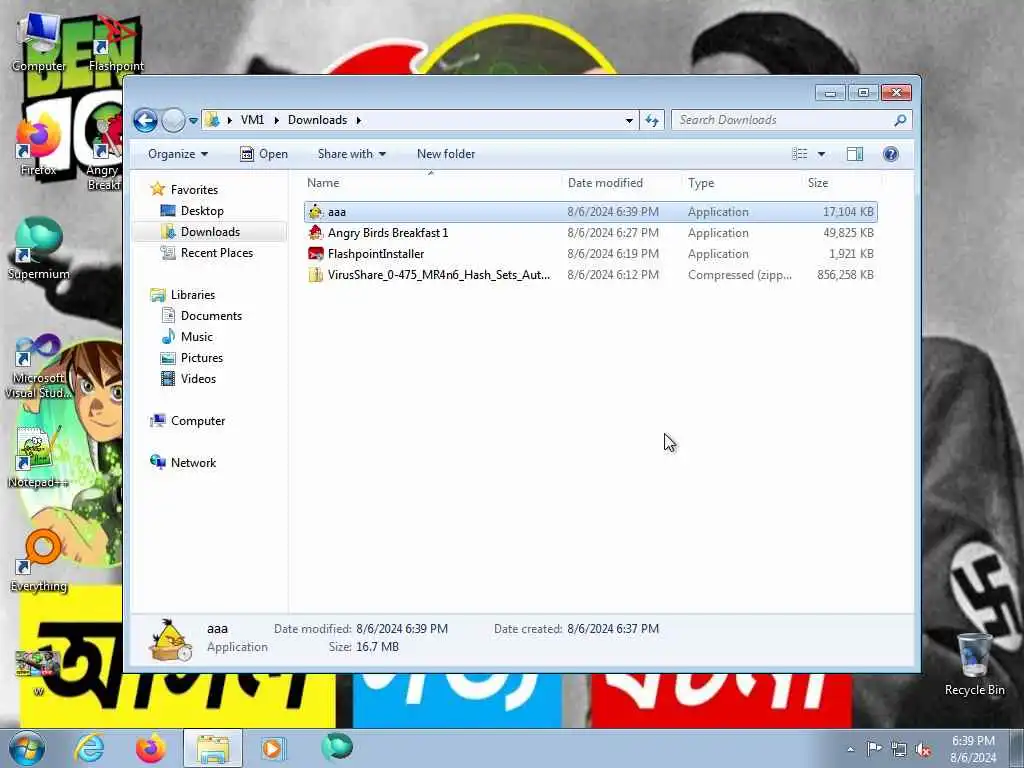Click the folder icon in the address bar

pyautogui.click(x=212, y=120)
